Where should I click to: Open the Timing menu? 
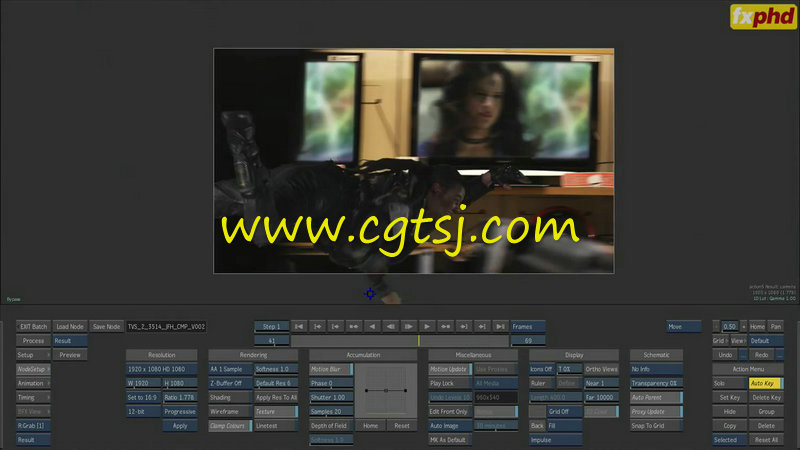(33, 397)
